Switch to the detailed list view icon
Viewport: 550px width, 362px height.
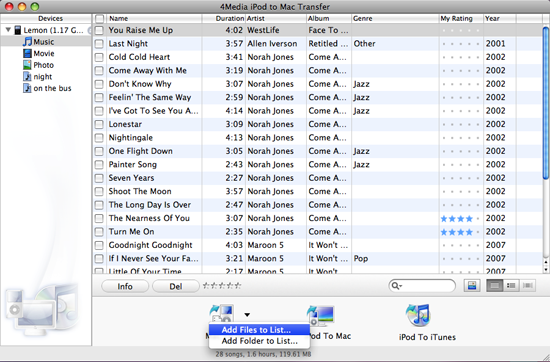point(511,286)
